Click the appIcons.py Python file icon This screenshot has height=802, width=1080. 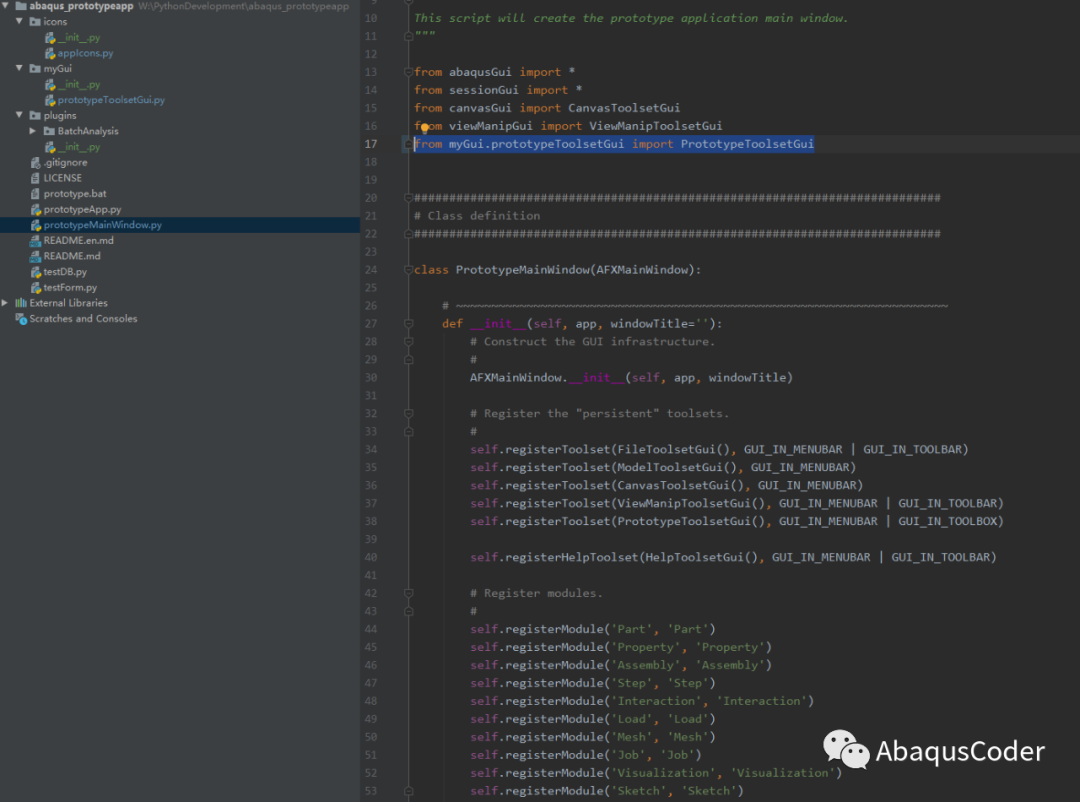tap(50, 53)
